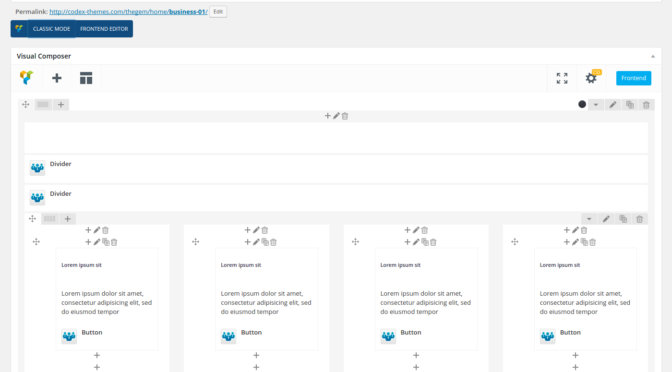Click the blue Frontend button
The width and height of the screenshot is (672, 372).
coord(633,78)
